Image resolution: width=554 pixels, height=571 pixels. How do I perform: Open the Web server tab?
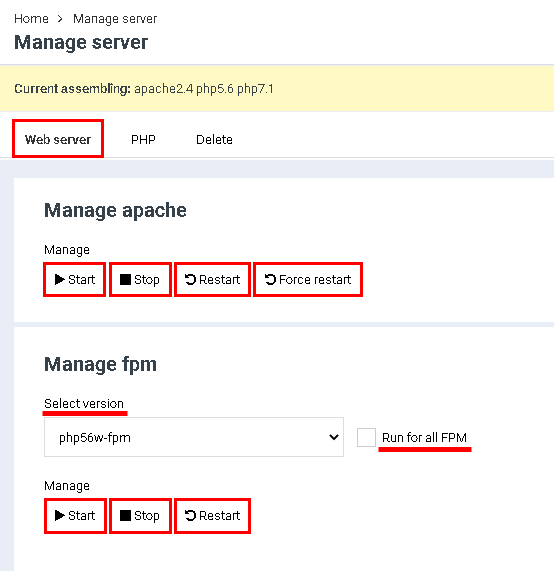58,139
